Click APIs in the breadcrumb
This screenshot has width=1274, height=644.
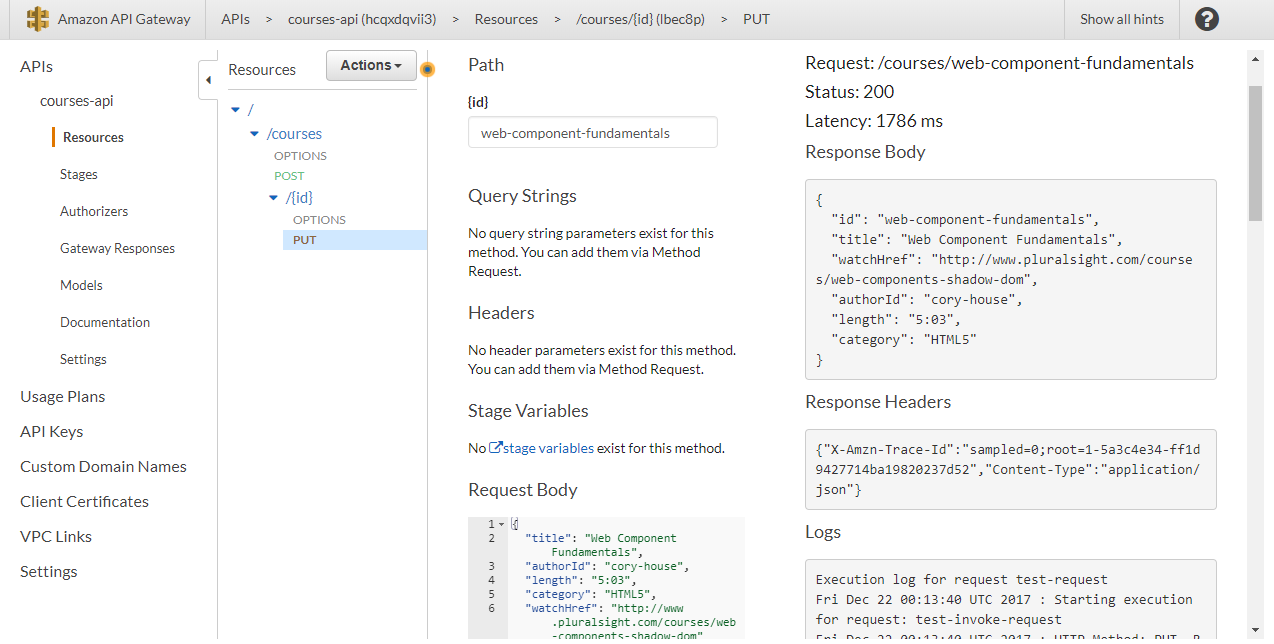pyautogui.click(x=236, y=19)
